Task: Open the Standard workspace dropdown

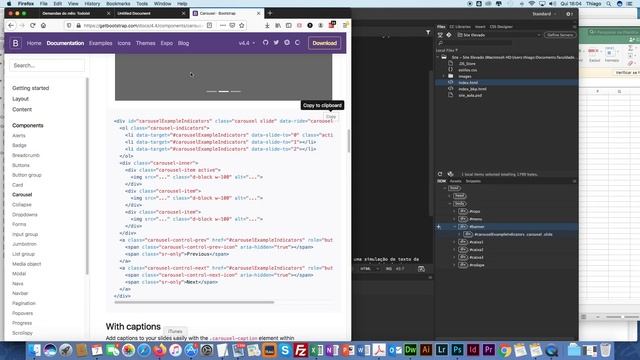Action: [544, 14]
